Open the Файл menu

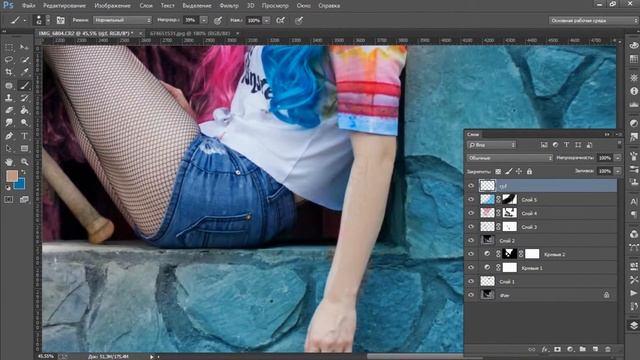[x=28, y=6]
